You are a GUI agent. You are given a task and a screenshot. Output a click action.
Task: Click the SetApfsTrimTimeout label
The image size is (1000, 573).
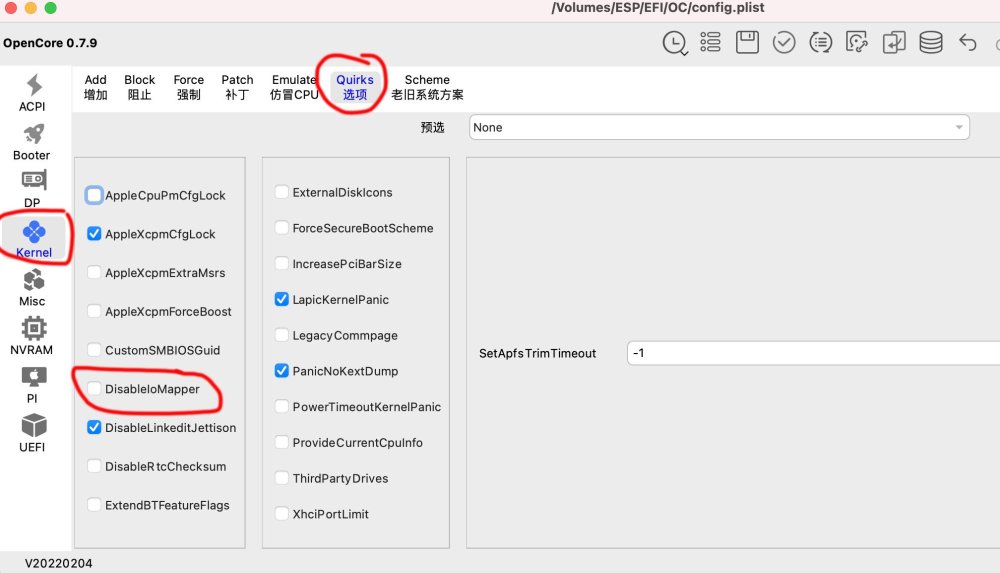pyautogui.click(x=538, y=353)
